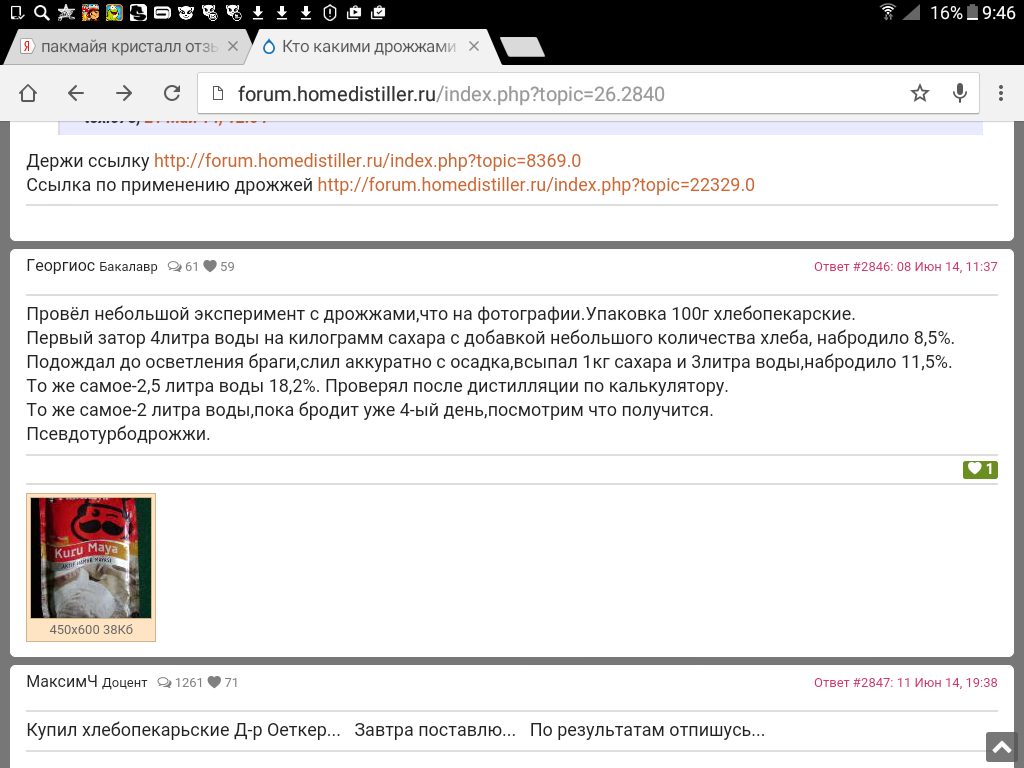Go forward using the forward arrow

tap(124, 93)
